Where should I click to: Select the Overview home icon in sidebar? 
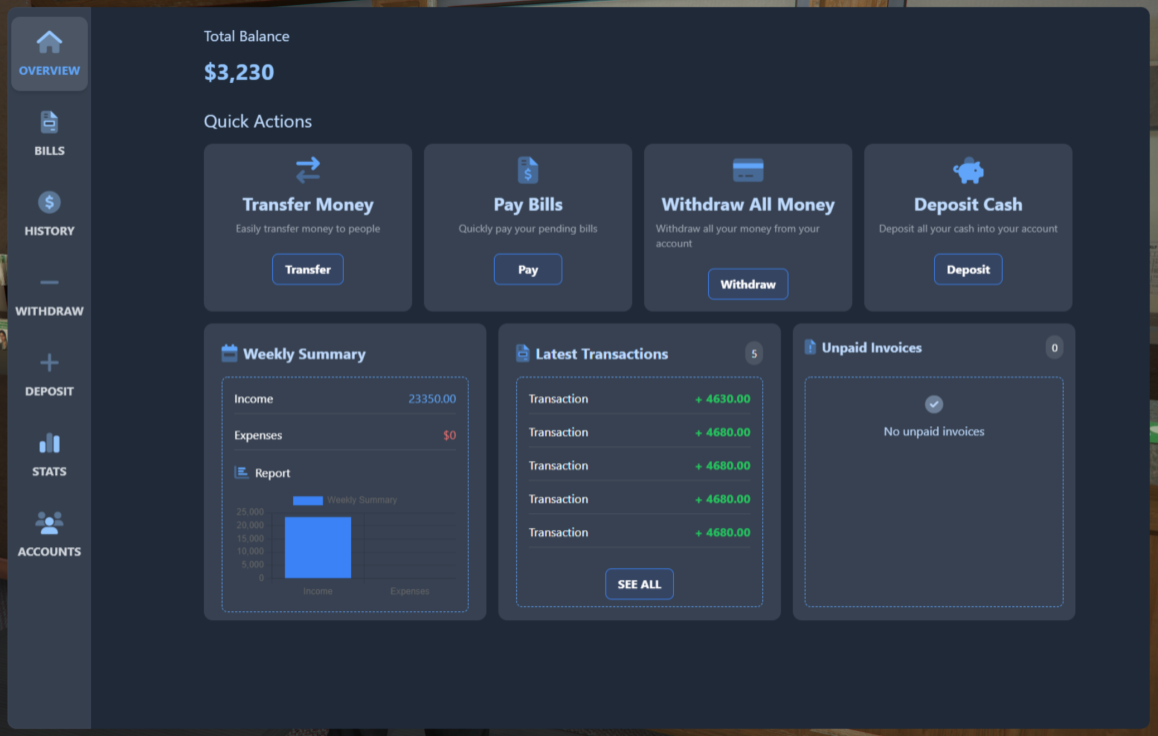tap(49, 42)
